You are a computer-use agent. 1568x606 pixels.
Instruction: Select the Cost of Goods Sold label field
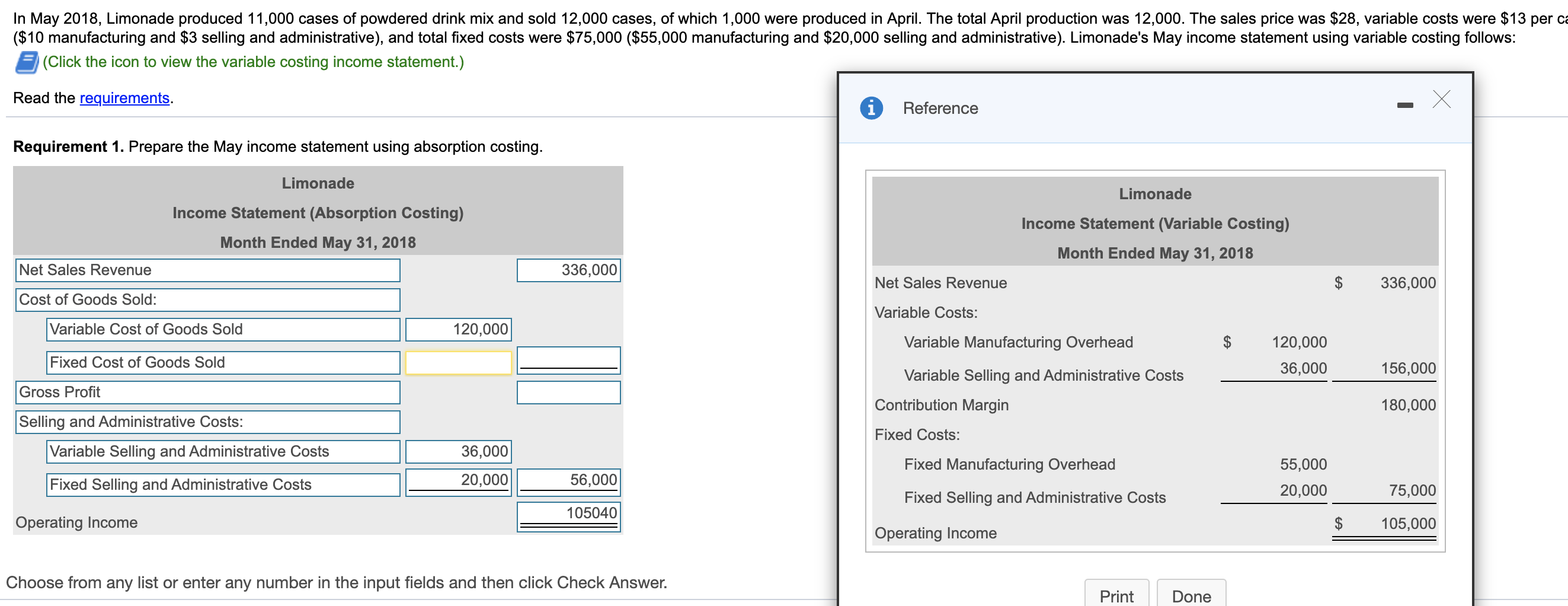tap(207, 300)
